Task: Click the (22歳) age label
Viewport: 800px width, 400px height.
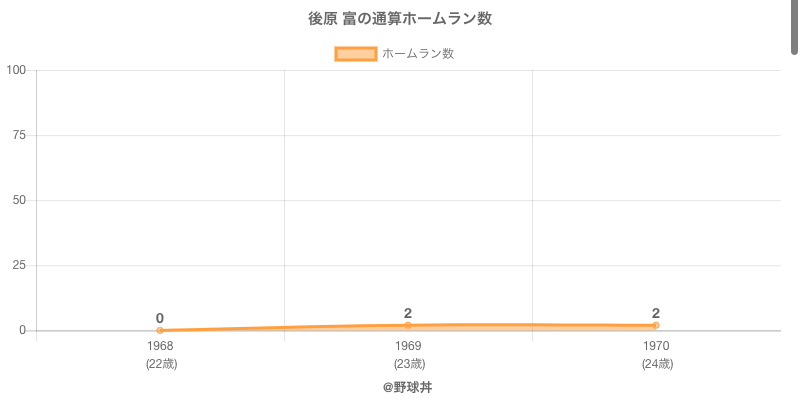Action: 161,364
